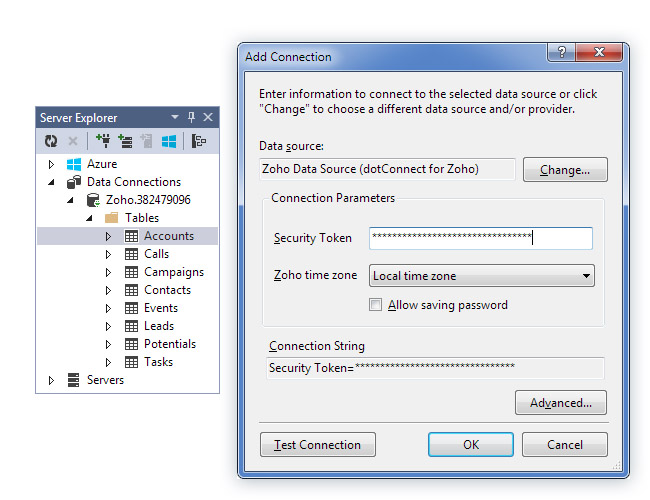Image resolution: width=650 pixels, height=500 pixels.
Task: Expand the Azure tree node
Action: pyautogui.click(x=51, y=164)
